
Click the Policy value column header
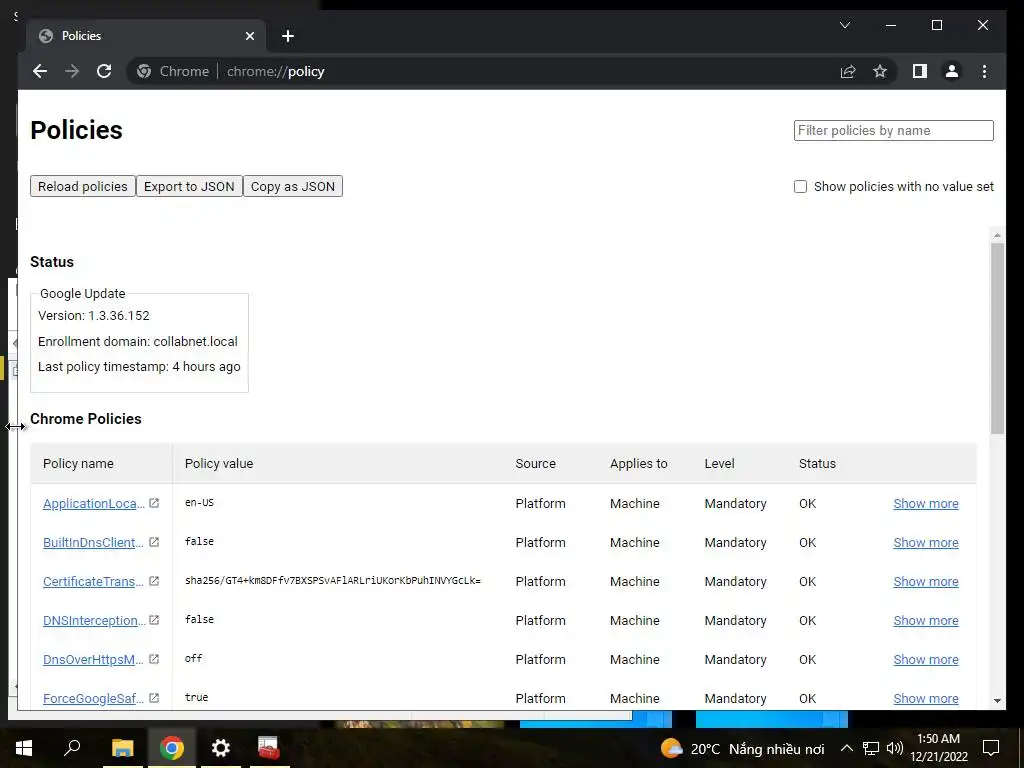point(219,464)
